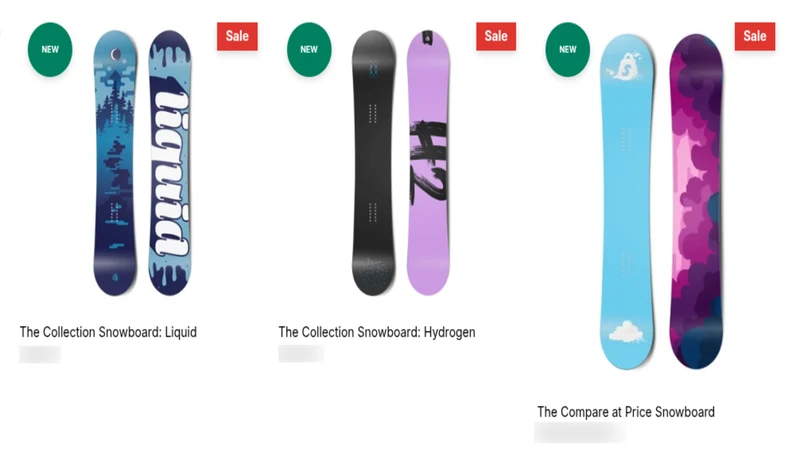The height and width of the screenshot is (450, 800).
Task: Click the Sale tag on Hydrogen snowboard
Action: tap(496, 36)
